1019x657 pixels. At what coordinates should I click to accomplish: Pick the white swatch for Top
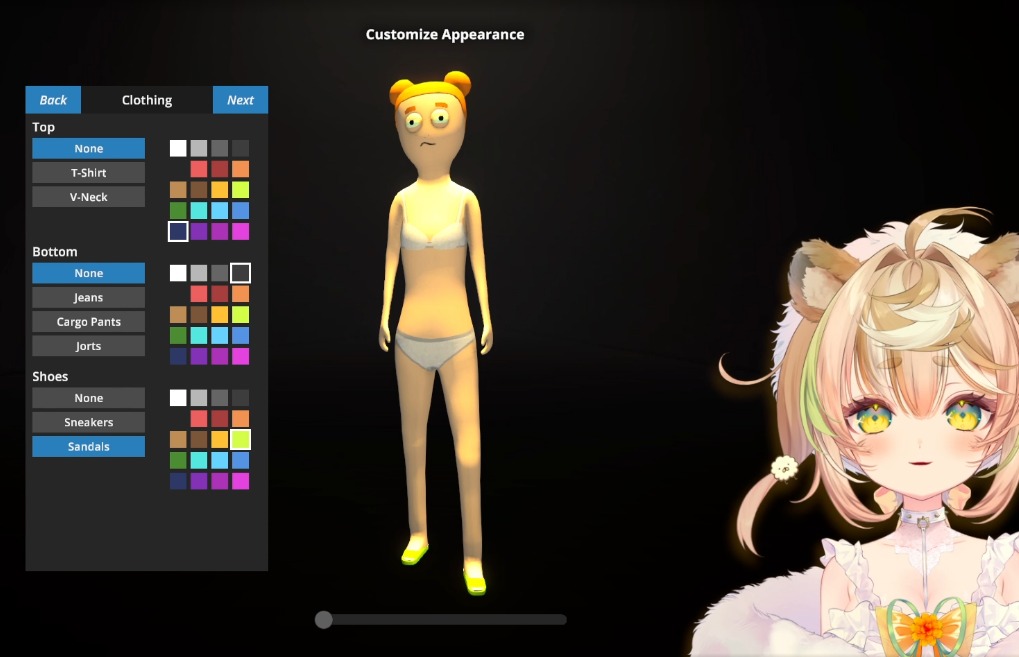178,148
